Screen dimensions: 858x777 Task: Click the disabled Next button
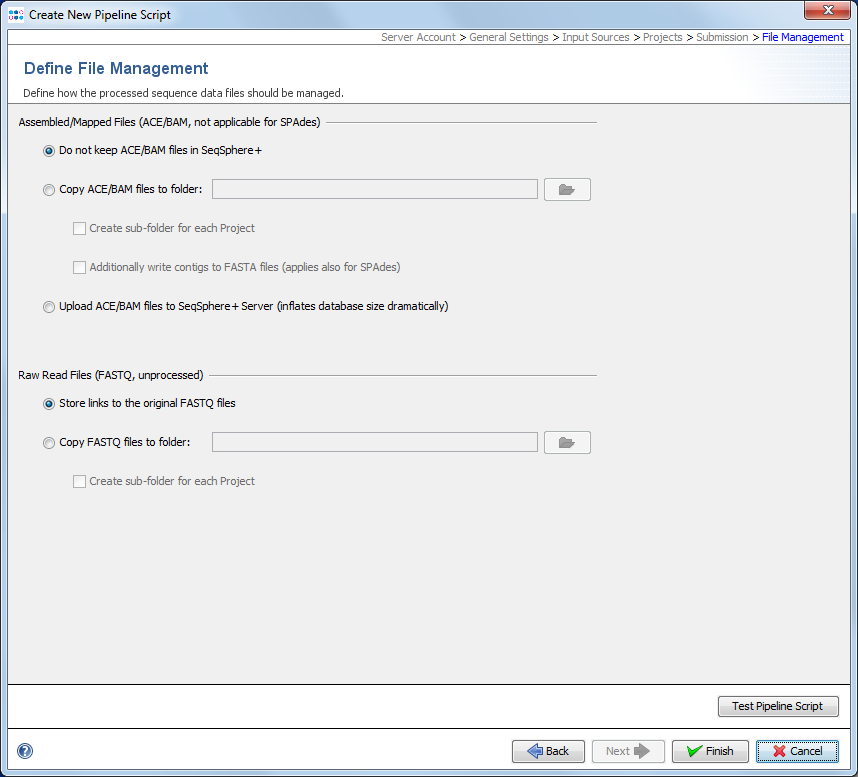point(628,751)
